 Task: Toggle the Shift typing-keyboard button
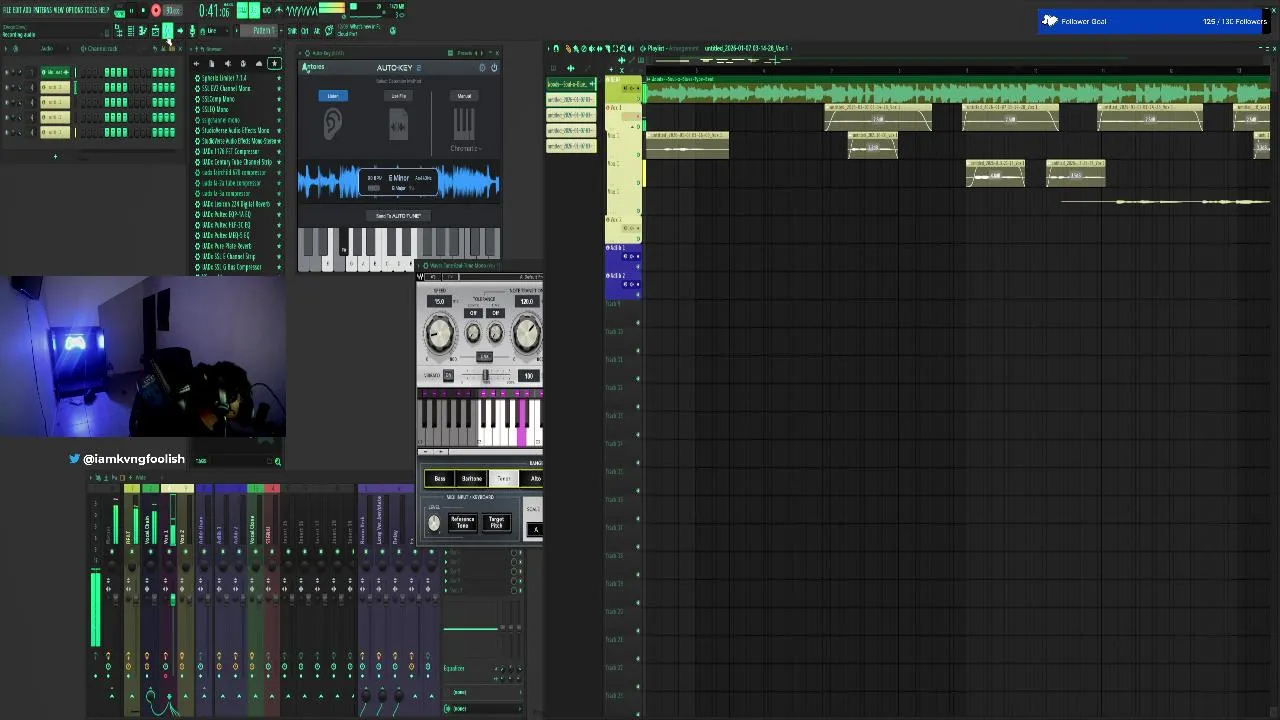291,31
